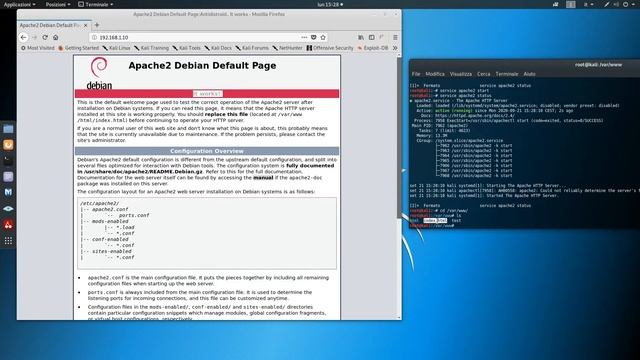The width and height of the screenshot is (640, 360).
Task: Open the Terminale app menu in top bar
Action: point(96,4)
